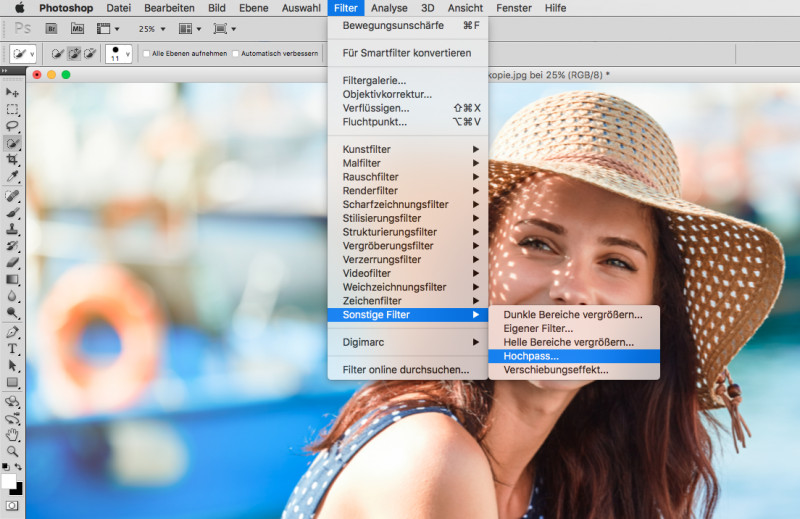Launch Mini Bridge with the Mb icon
Screen dimensions: 800x519
click(77, 29)
